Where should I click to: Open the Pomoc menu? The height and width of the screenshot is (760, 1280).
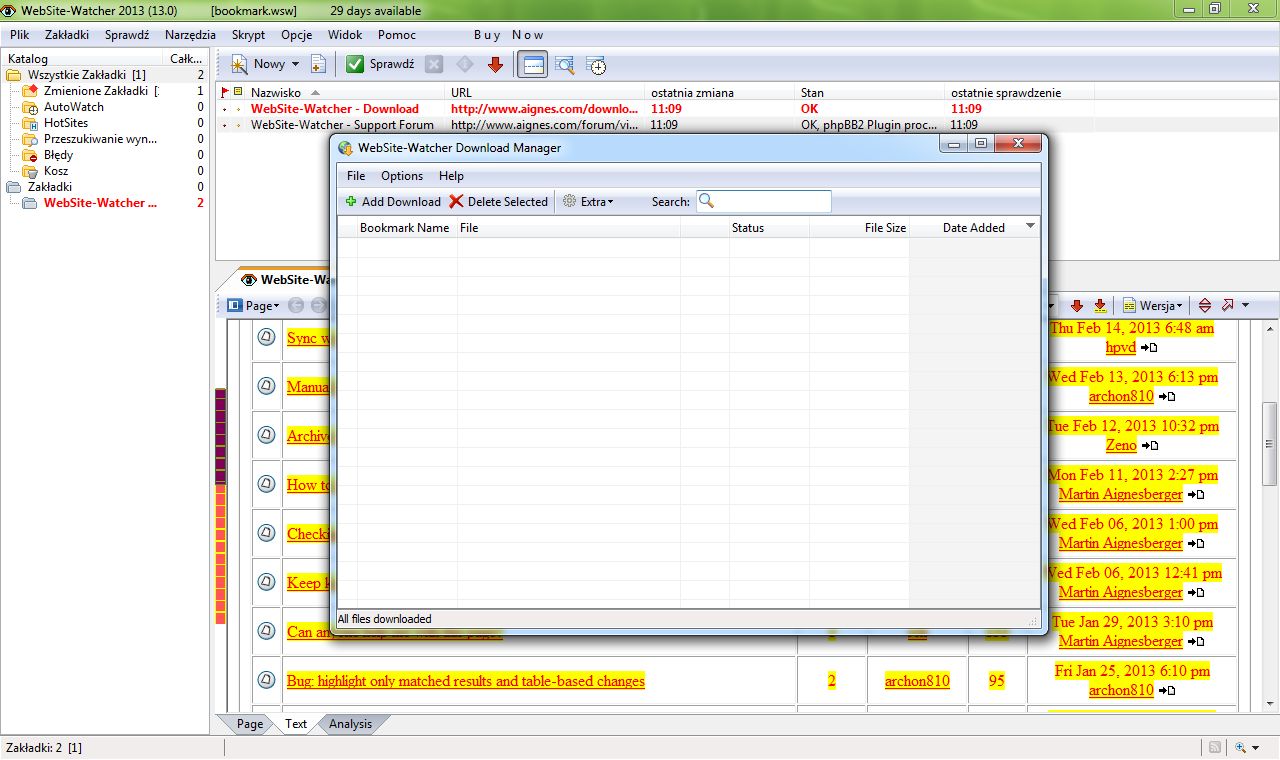pyautogui.click(x=397, y=34)
